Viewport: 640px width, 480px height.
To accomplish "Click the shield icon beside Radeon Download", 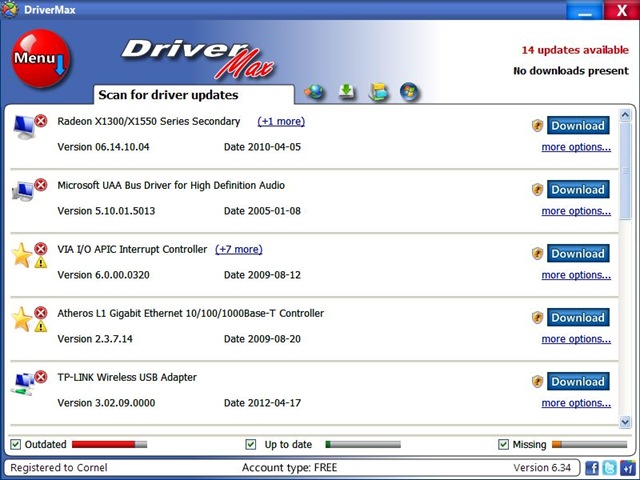I will [538, 125].
